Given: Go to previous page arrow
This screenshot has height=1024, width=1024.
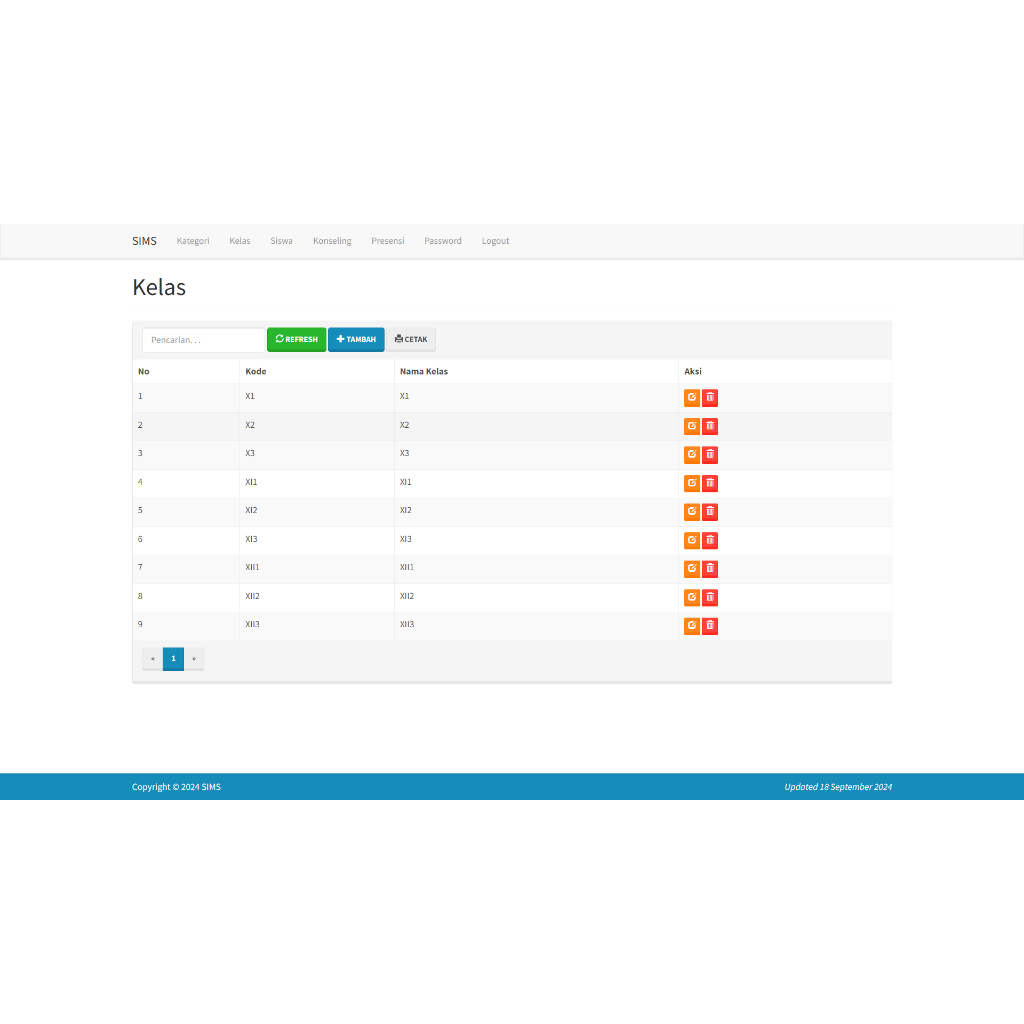Looking at the screenshot, I should [152, 658].
